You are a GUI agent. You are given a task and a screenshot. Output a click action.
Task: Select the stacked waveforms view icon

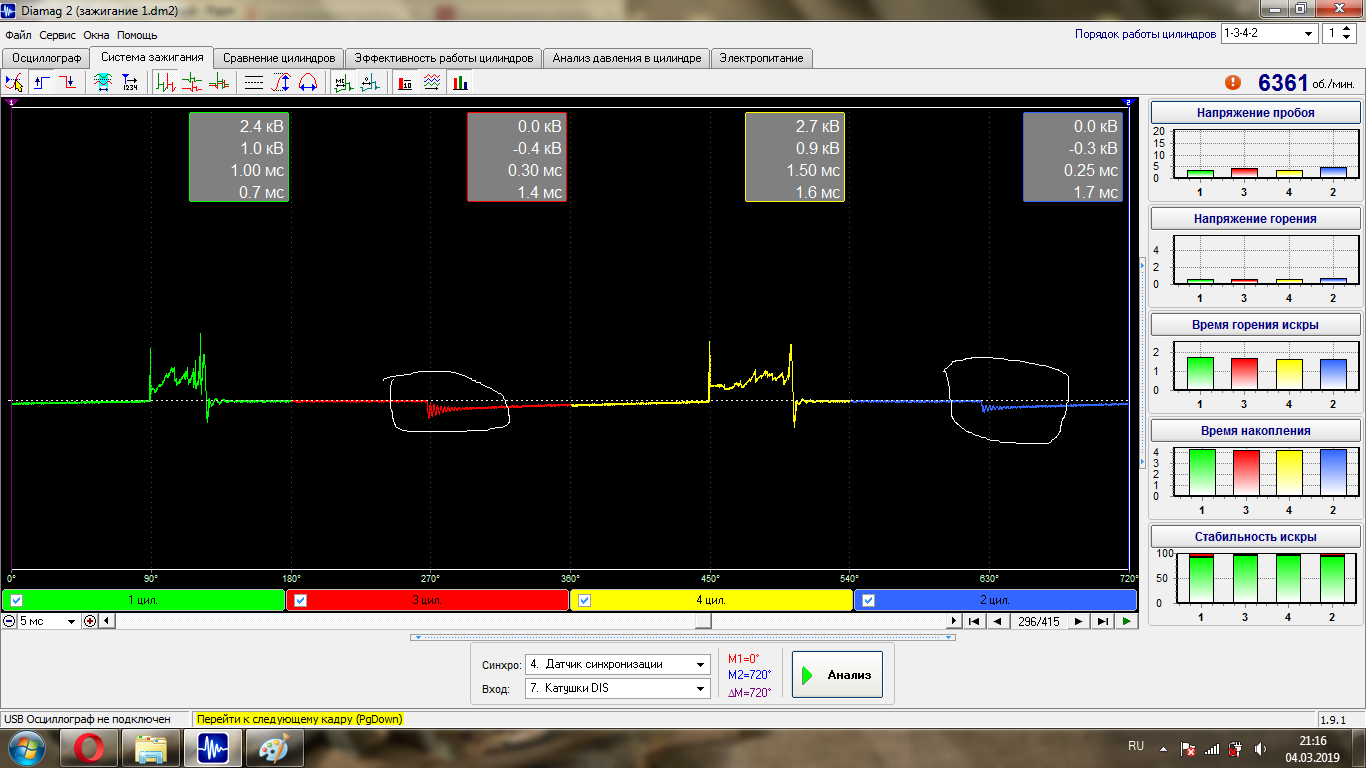[192, 83]
